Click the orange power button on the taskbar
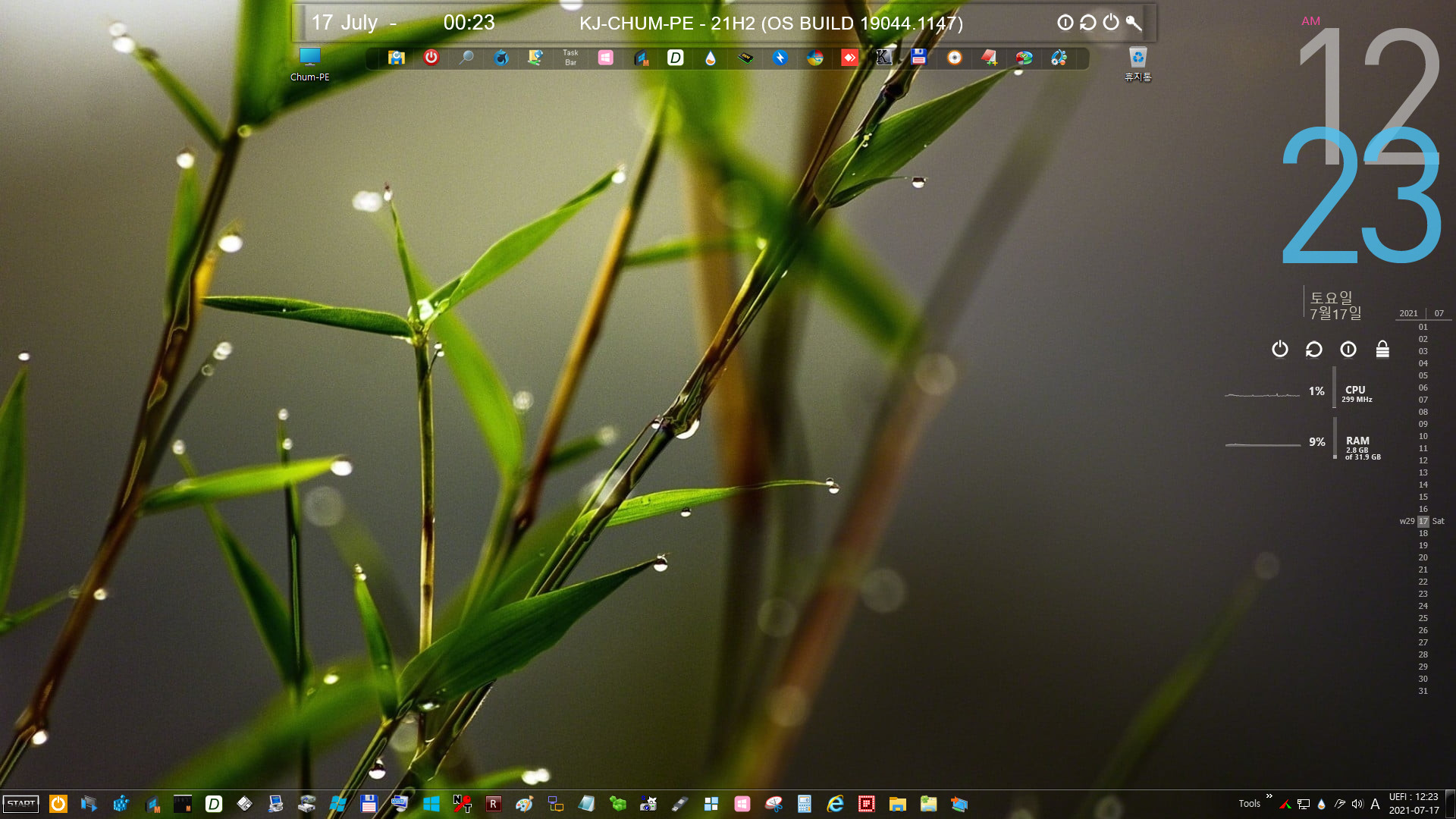The image size is (1456, 819). click(x=58, y=804)
